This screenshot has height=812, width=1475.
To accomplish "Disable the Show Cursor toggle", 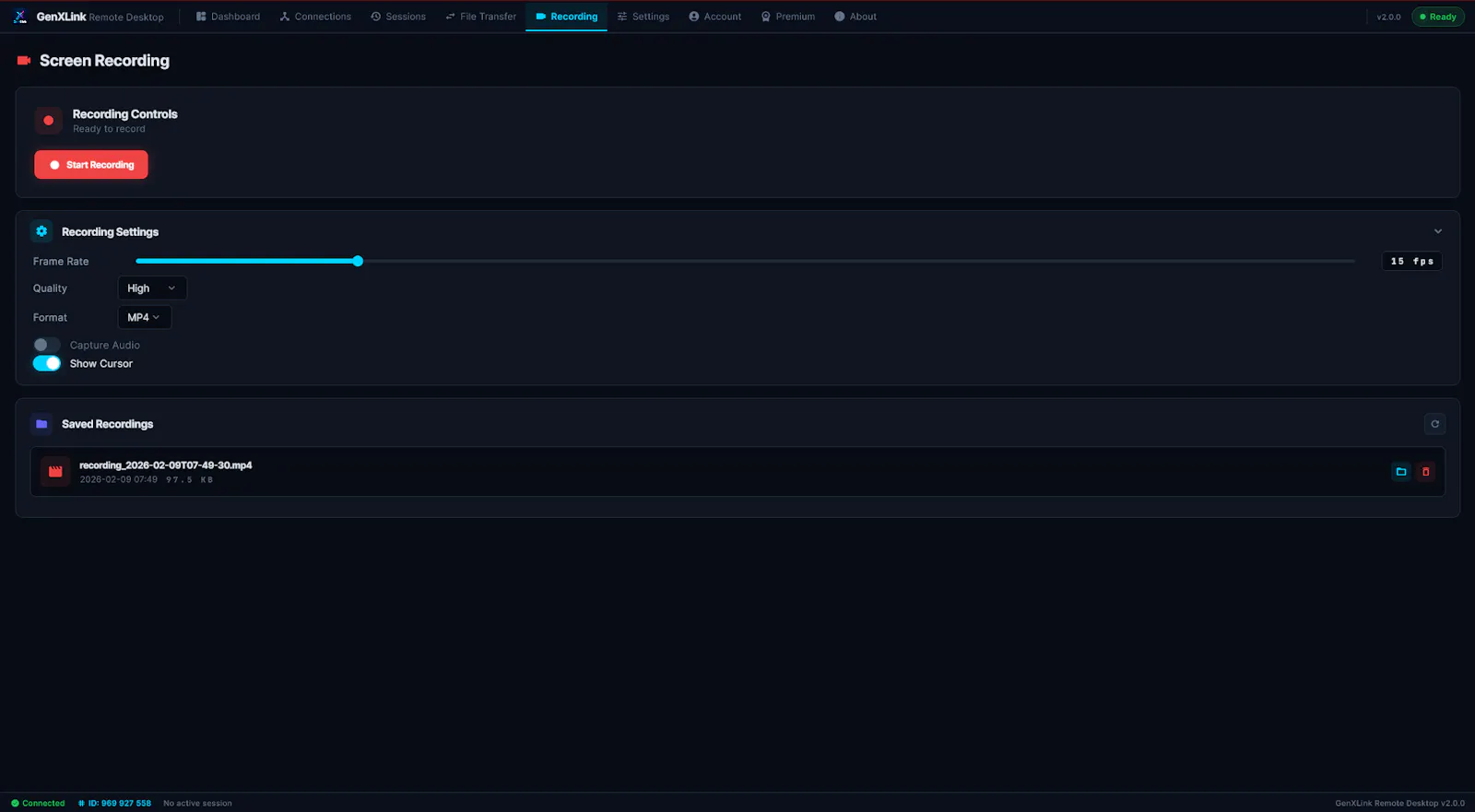I will tap(47, 363).
